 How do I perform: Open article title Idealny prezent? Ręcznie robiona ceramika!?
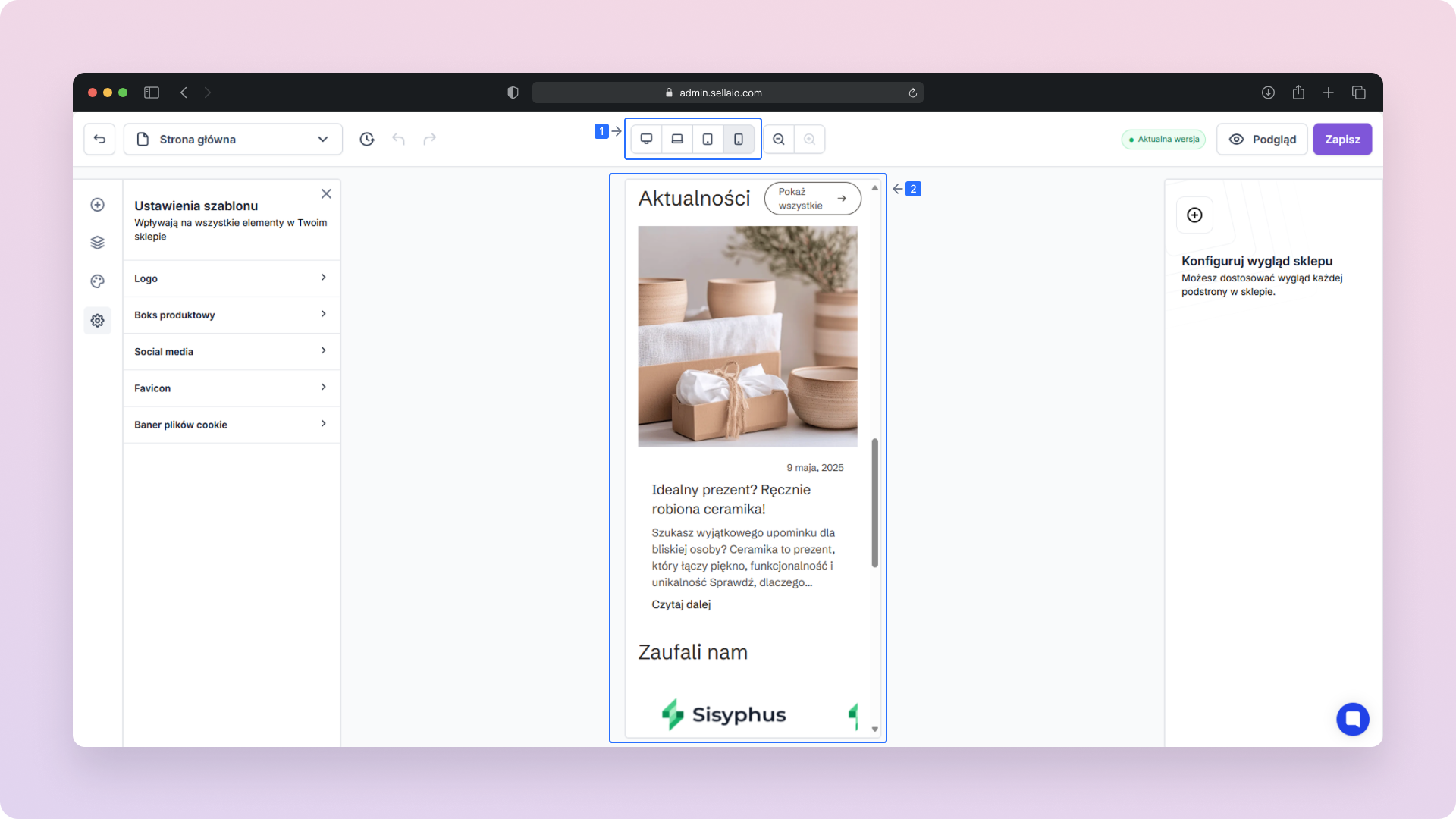point(731,499)
